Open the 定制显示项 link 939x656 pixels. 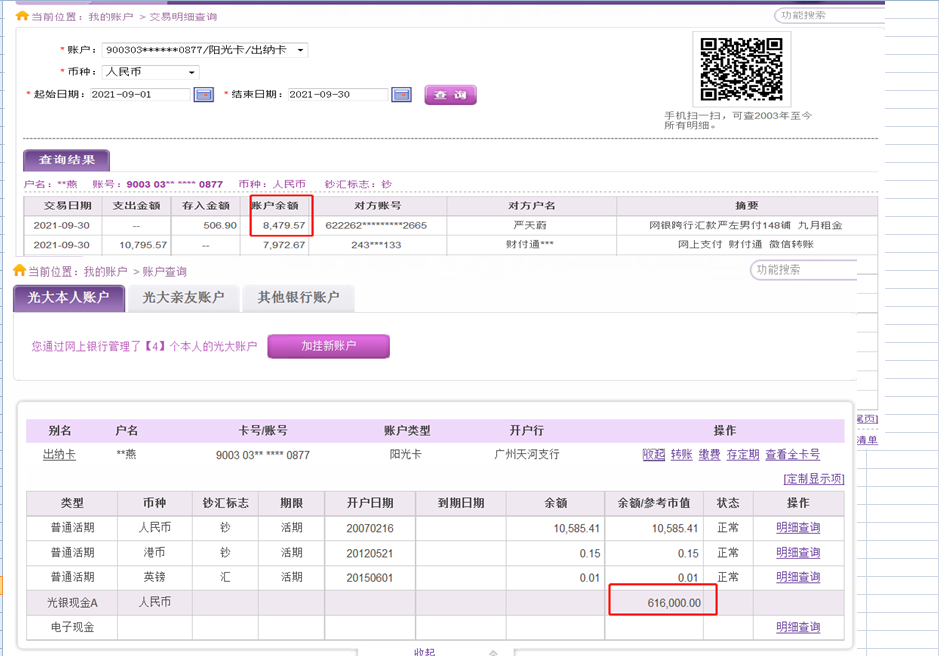pos(814,479)
